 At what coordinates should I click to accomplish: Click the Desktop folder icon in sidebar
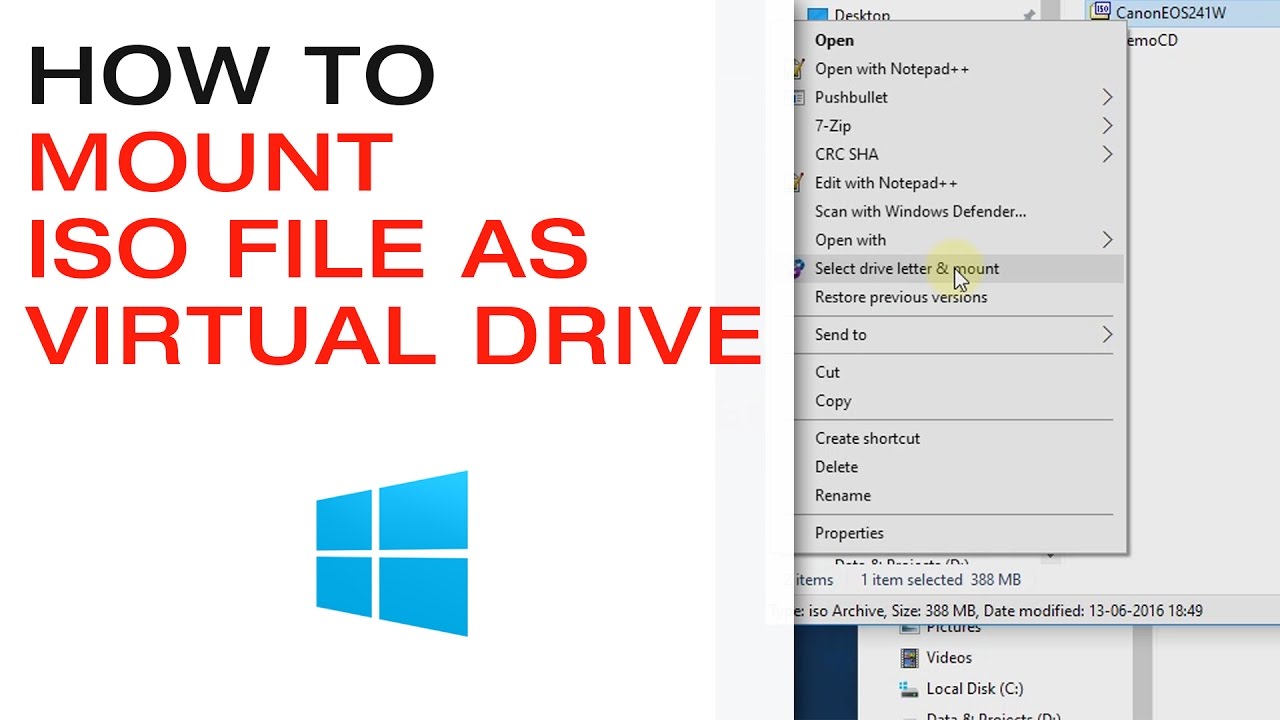pos(817,15)
